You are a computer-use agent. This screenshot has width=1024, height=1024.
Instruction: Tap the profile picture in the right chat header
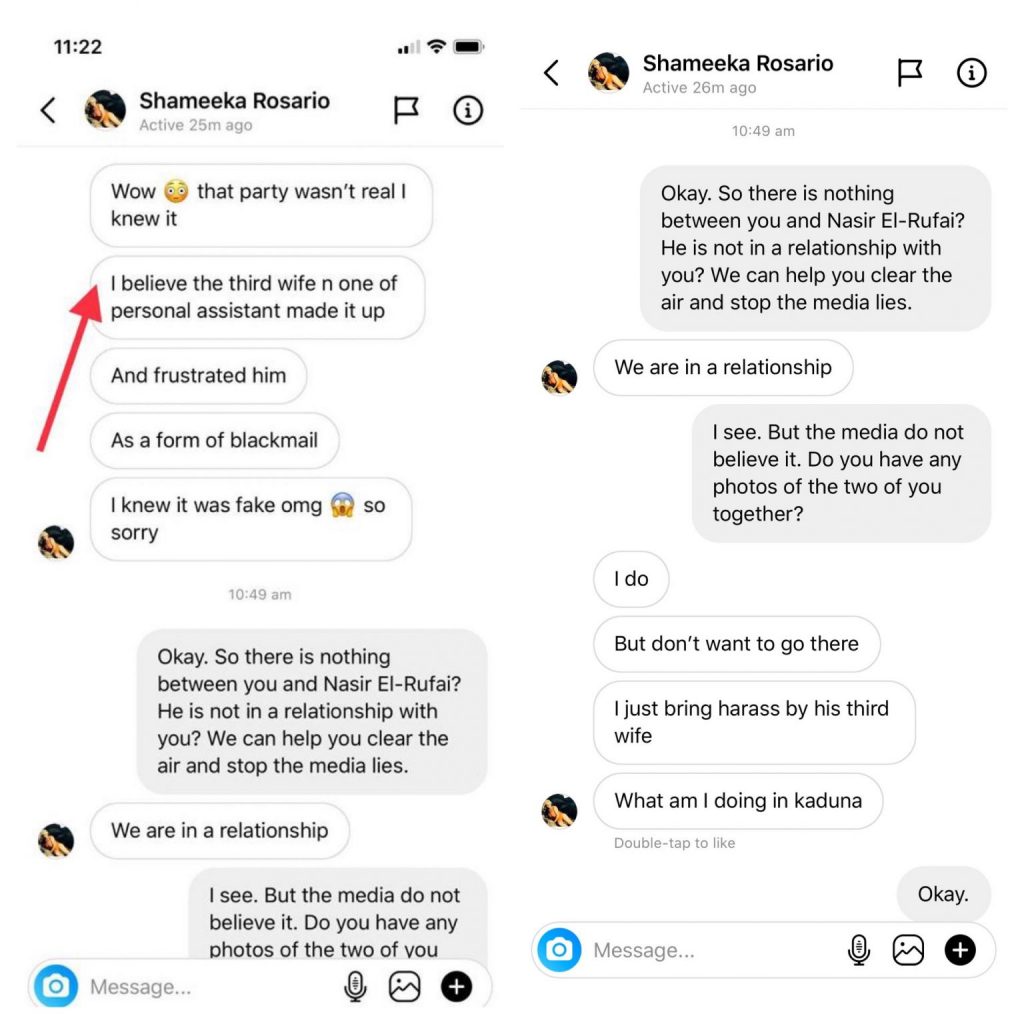(x=608, y=73)
